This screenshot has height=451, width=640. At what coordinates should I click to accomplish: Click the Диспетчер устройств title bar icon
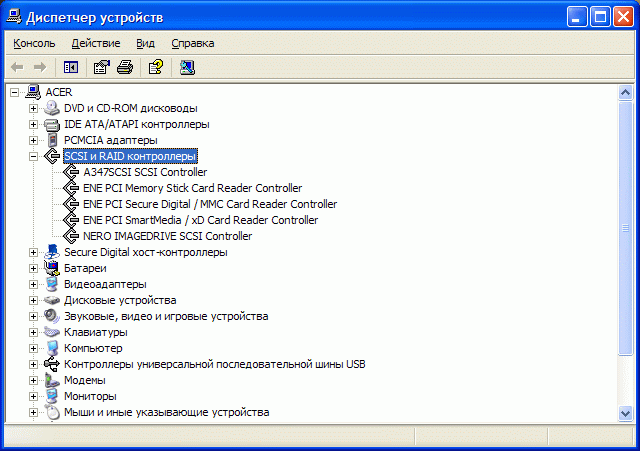tap(13, 17)
